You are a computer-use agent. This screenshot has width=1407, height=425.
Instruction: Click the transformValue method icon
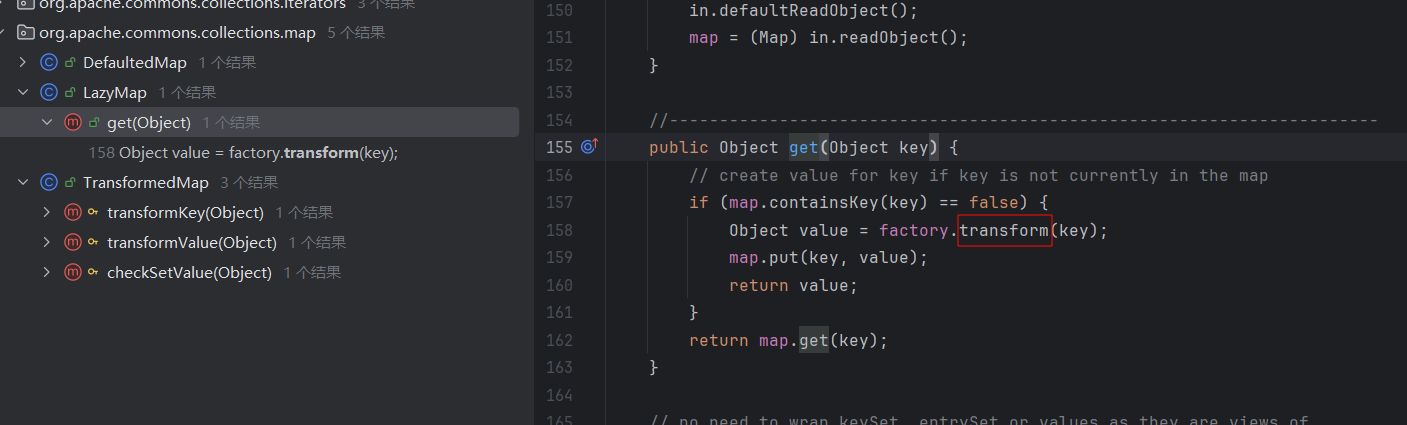pos(72,243)
